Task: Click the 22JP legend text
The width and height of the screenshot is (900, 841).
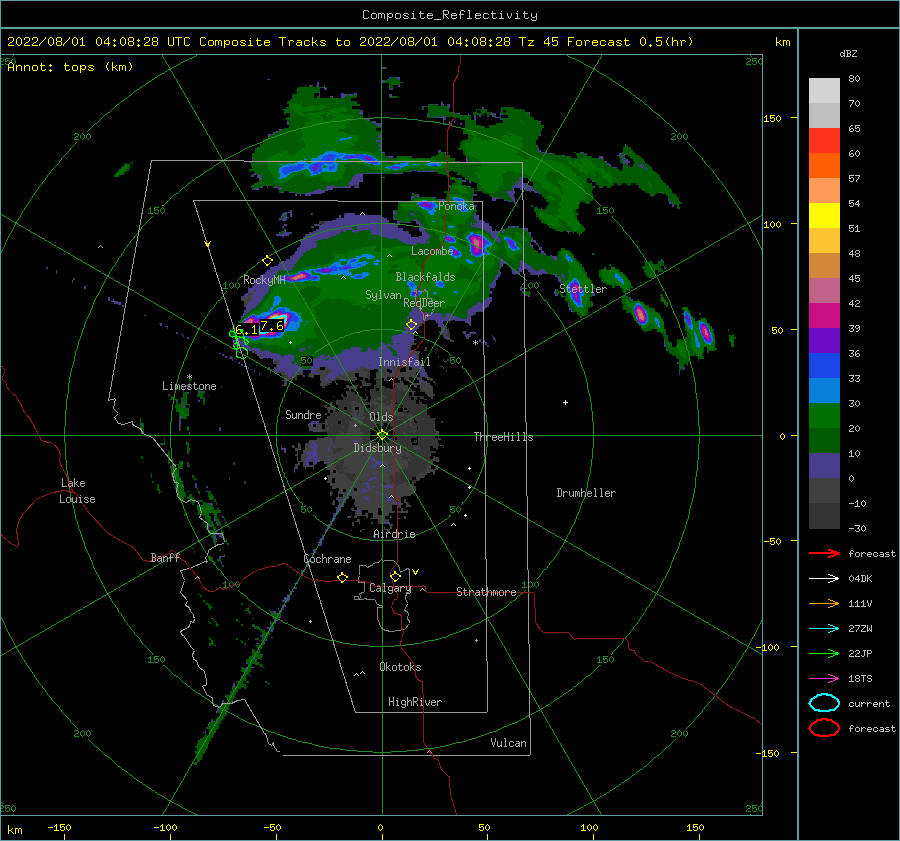Action: (x=860, y=653)
